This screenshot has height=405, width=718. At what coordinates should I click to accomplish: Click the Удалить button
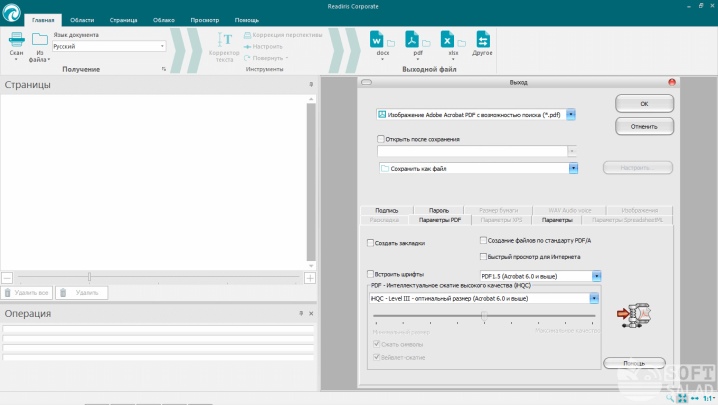[x=82, y=293]
